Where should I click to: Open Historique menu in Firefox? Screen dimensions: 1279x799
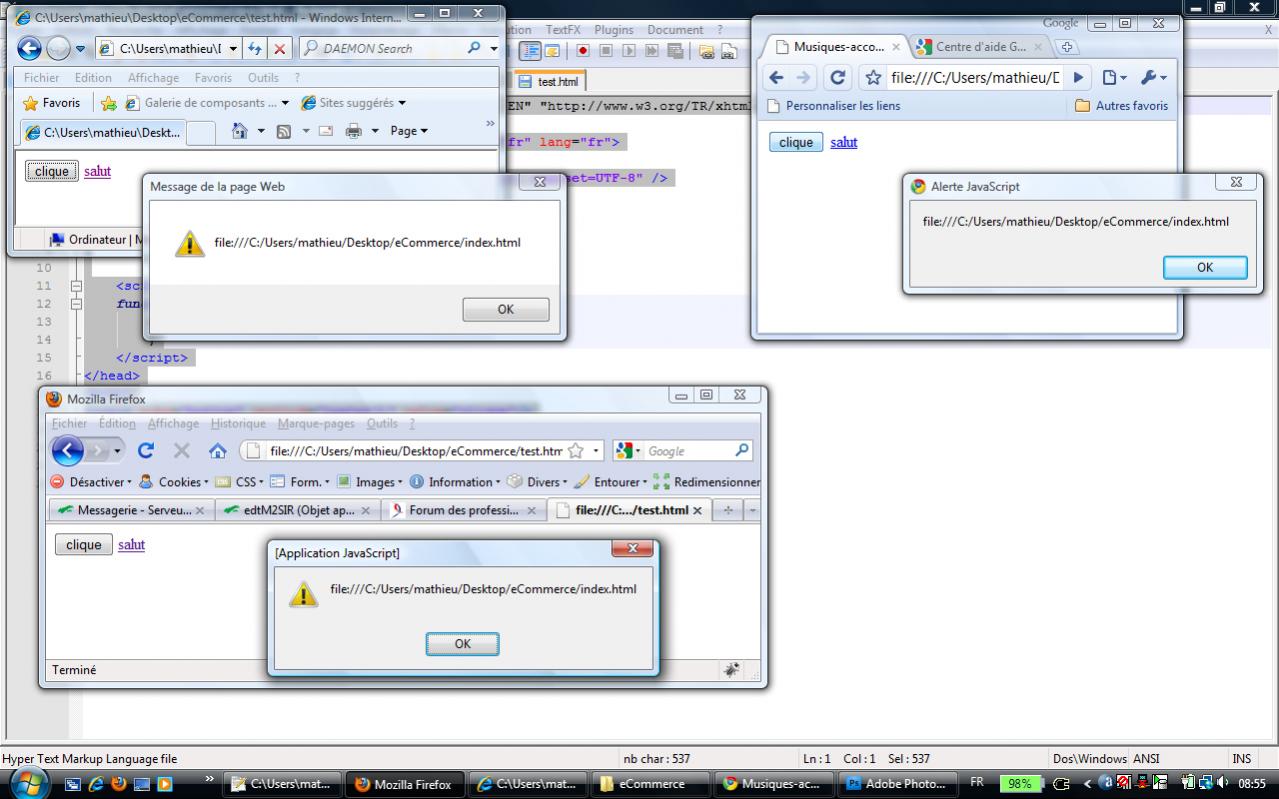click(238, 424)
